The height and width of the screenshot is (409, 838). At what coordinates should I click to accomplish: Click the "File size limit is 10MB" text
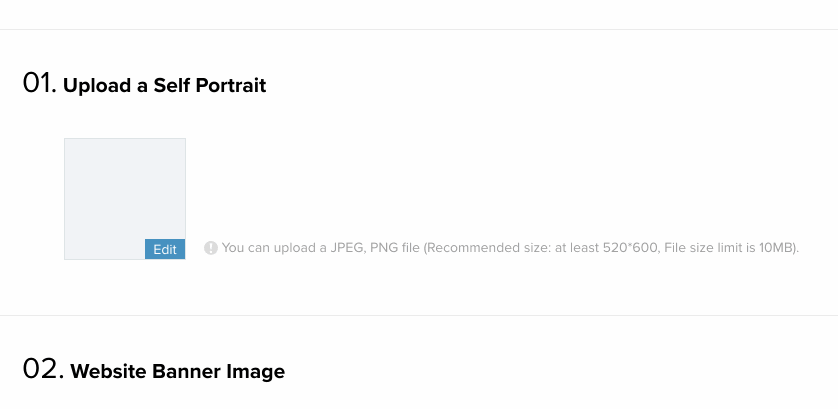point(729,248)
